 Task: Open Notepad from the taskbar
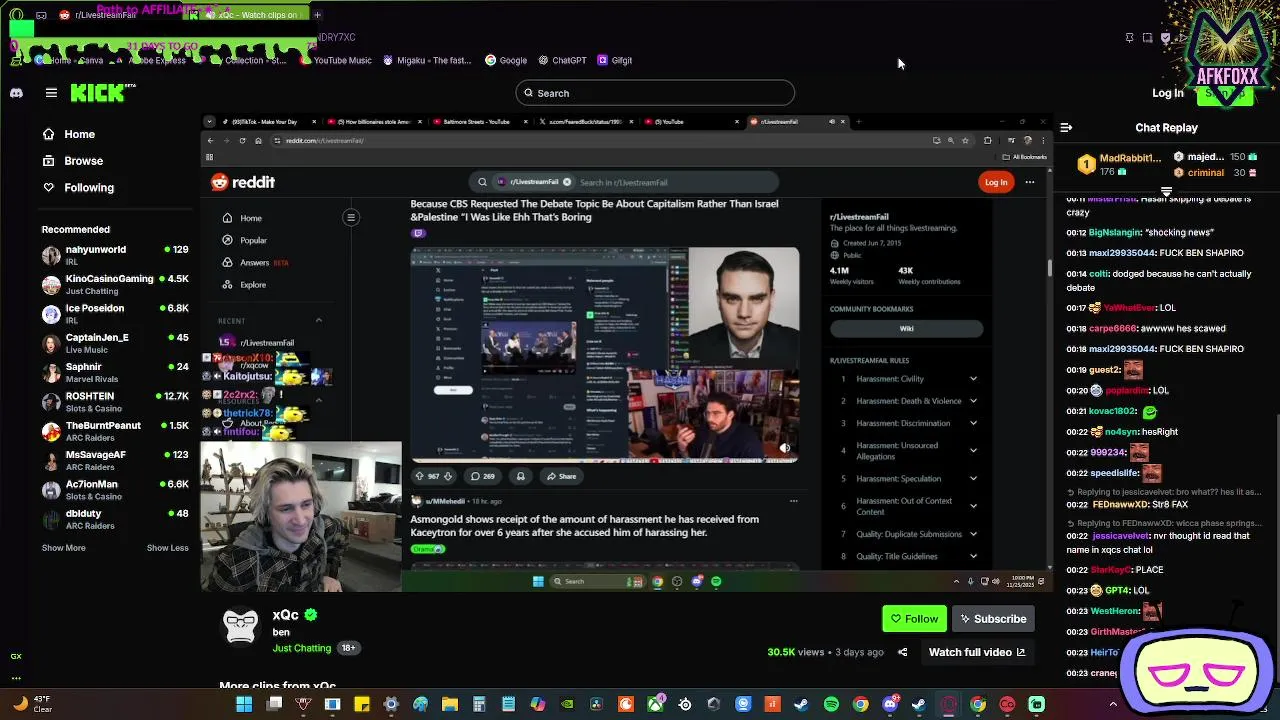point(508,704)
